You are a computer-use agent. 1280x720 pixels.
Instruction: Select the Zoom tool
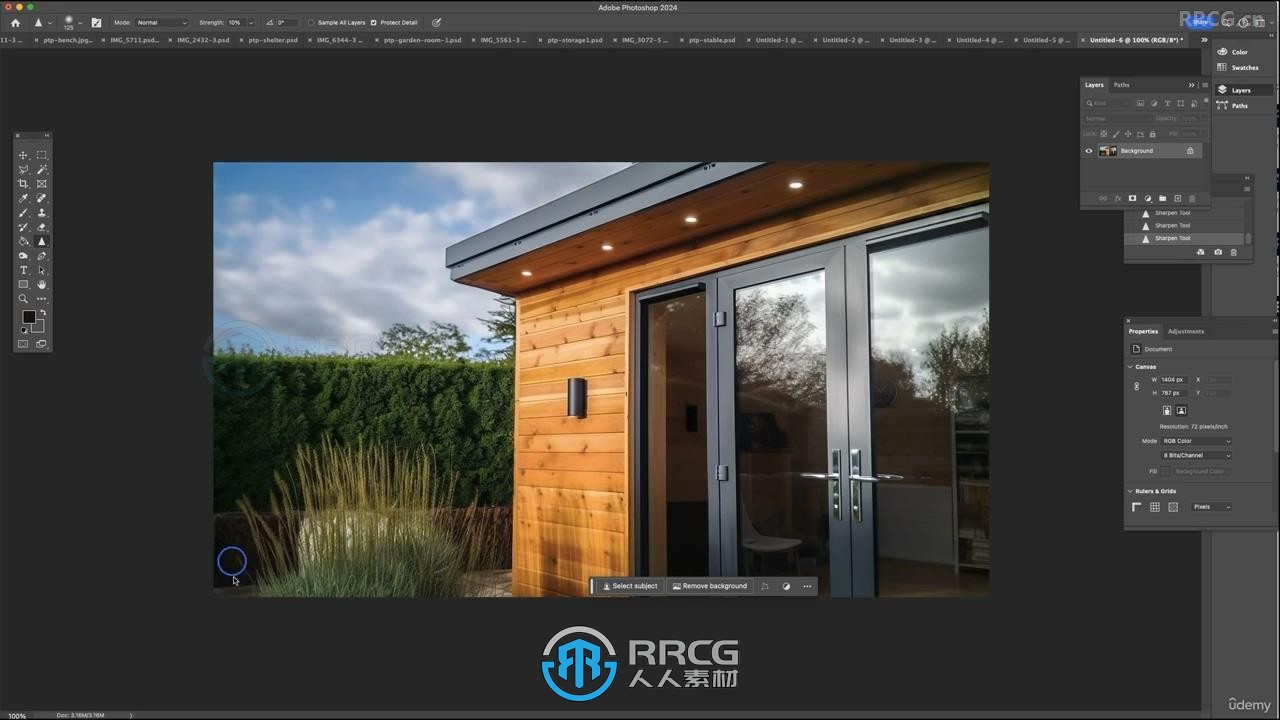point(23,298)
